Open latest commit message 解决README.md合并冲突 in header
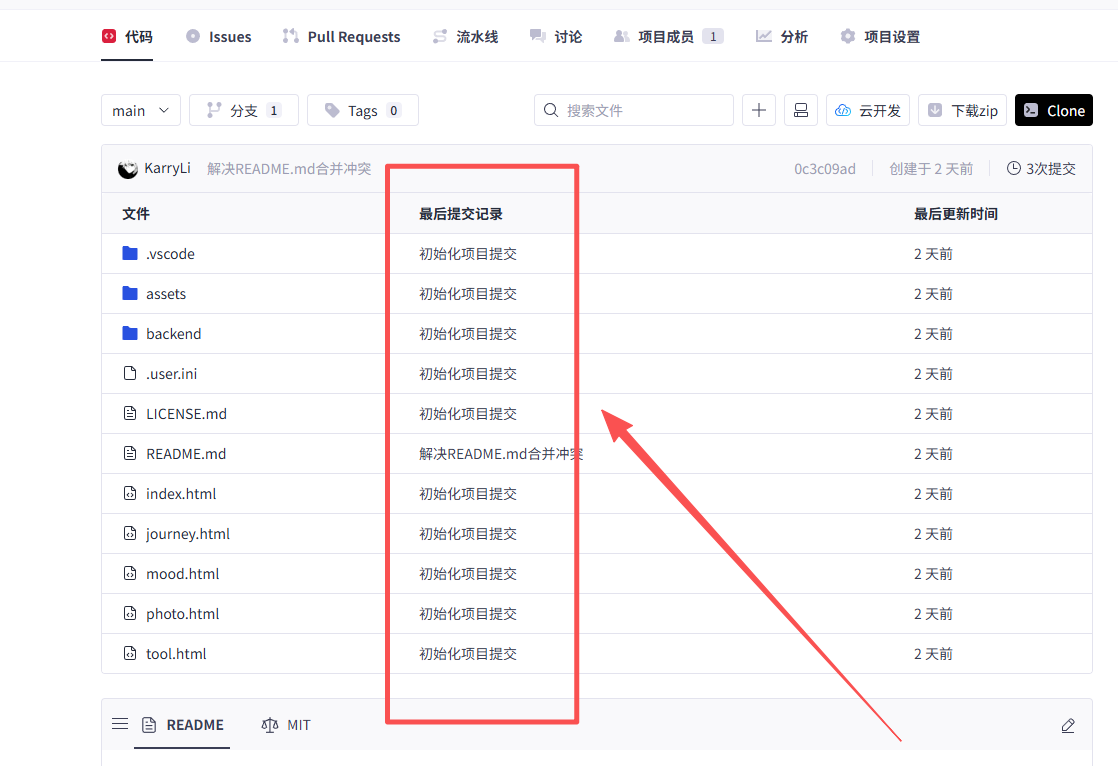The image size is (1118, 766). pyautogui.click(x=289, y=168)
